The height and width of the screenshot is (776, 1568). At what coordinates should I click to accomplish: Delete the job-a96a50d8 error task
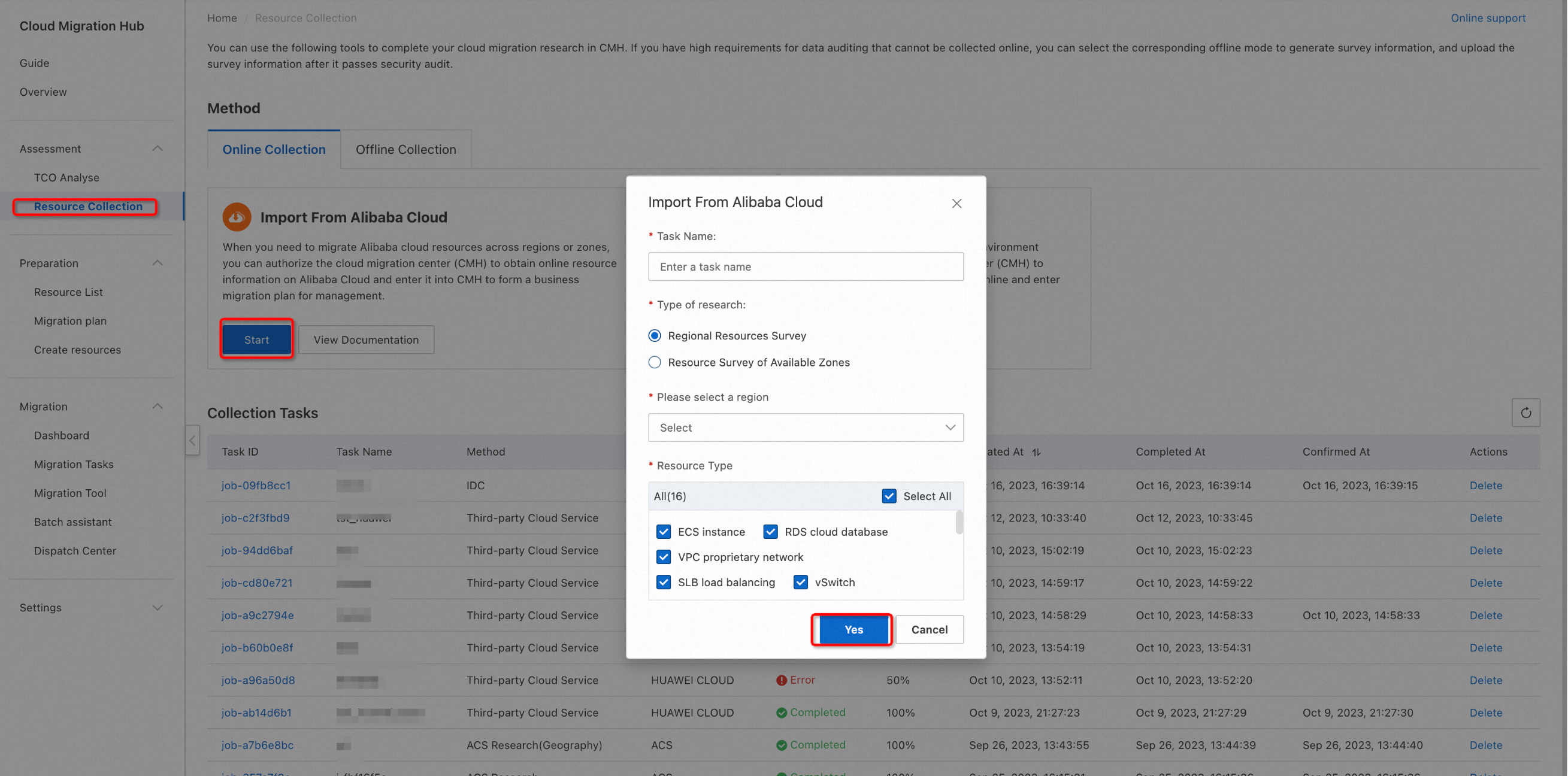pyautogui.click(x=1485, y=680)
